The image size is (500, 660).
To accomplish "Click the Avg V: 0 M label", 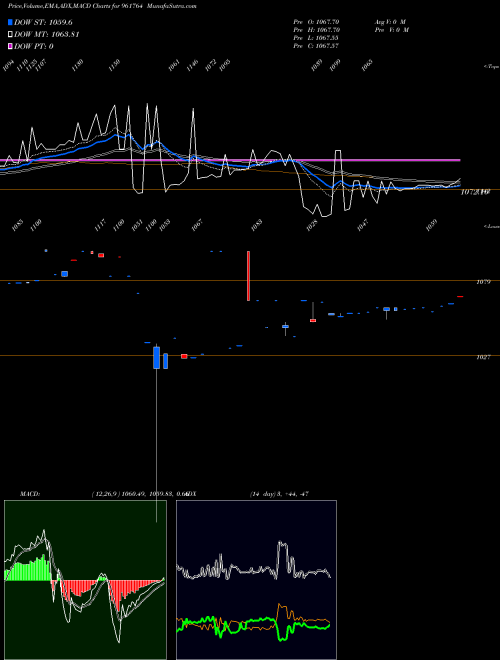I will (x=391, y=22).
